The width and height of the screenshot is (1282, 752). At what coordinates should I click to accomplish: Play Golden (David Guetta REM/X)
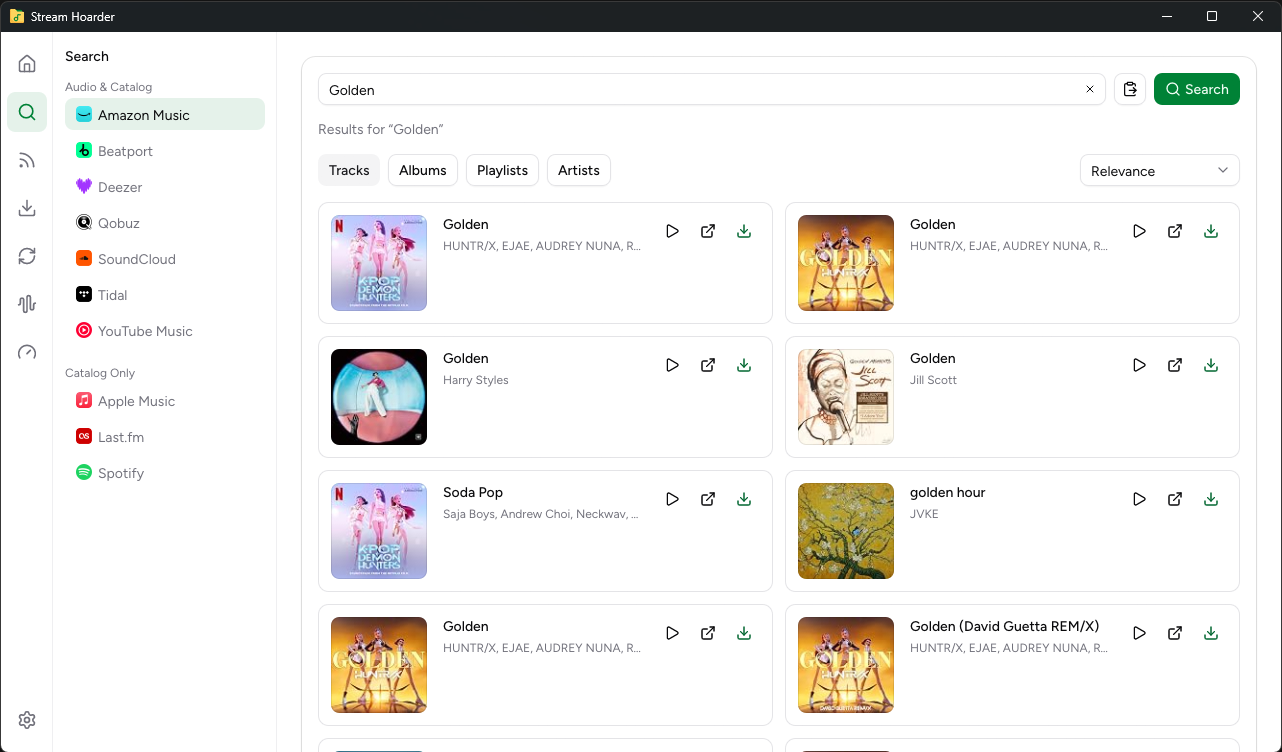(x=1139, y=633)
